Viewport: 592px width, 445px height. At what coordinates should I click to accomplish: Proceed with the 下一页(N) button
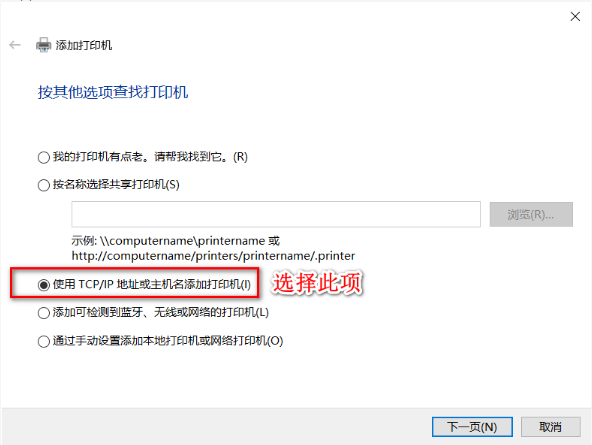click(x=472, y=427)
